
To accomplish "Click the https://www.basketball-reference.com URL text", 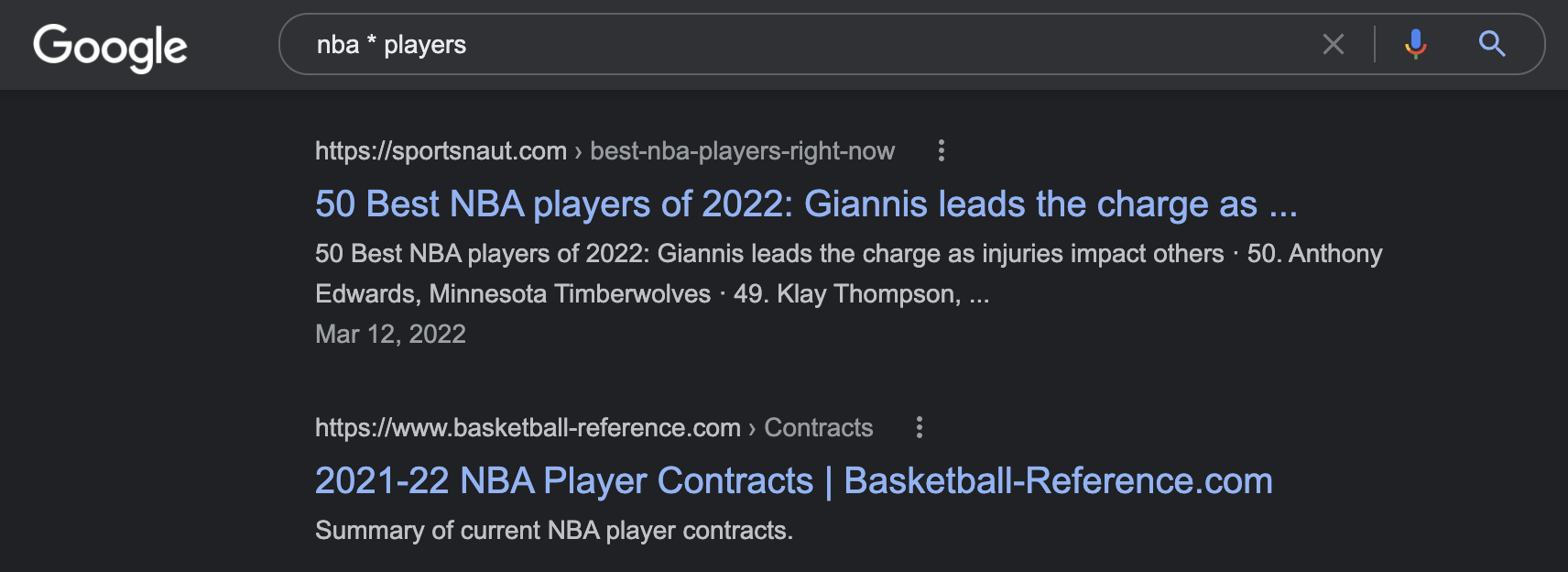I will [x=528, y=428].
